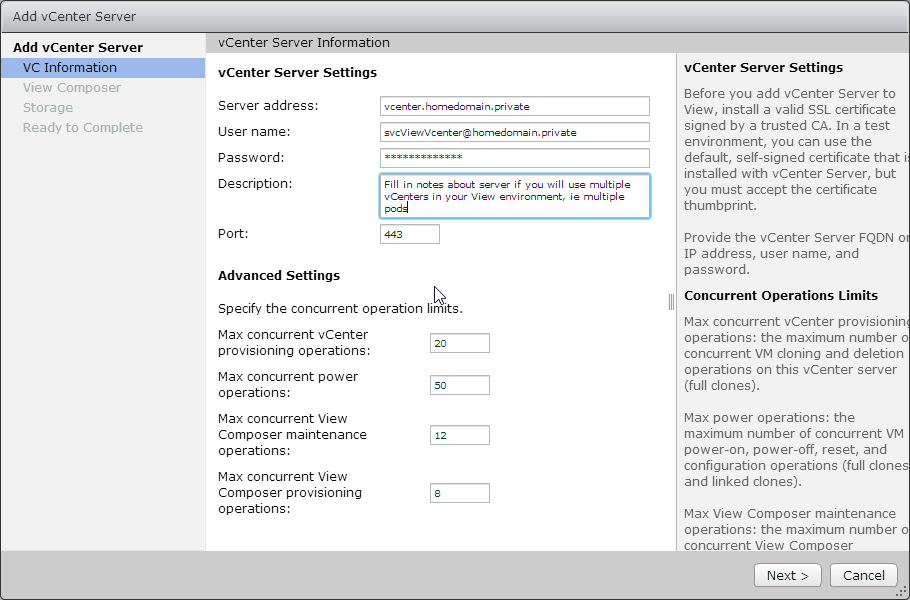Click the Port number field

[410, 234]
